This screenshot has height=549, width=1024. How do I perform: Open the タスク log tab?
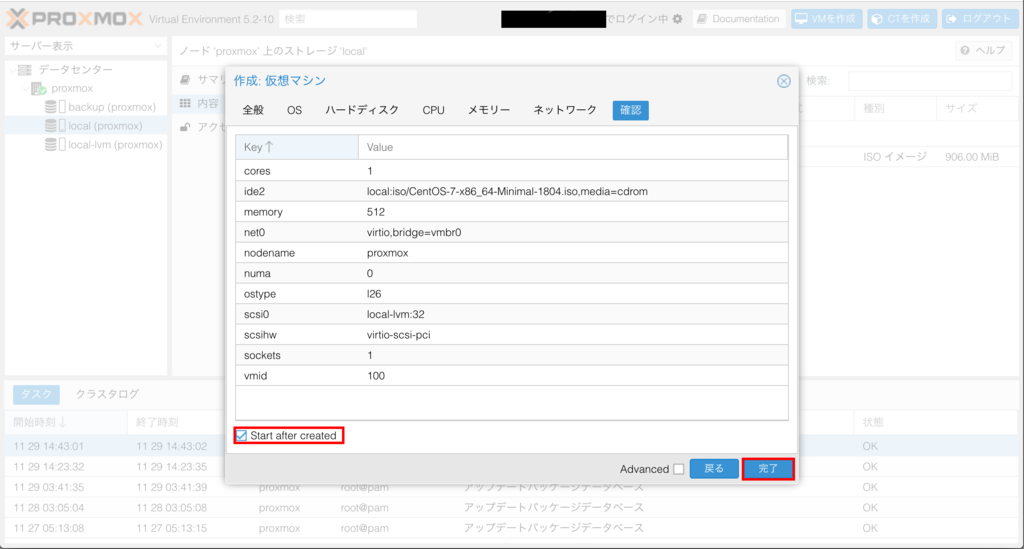coord(37,394)
